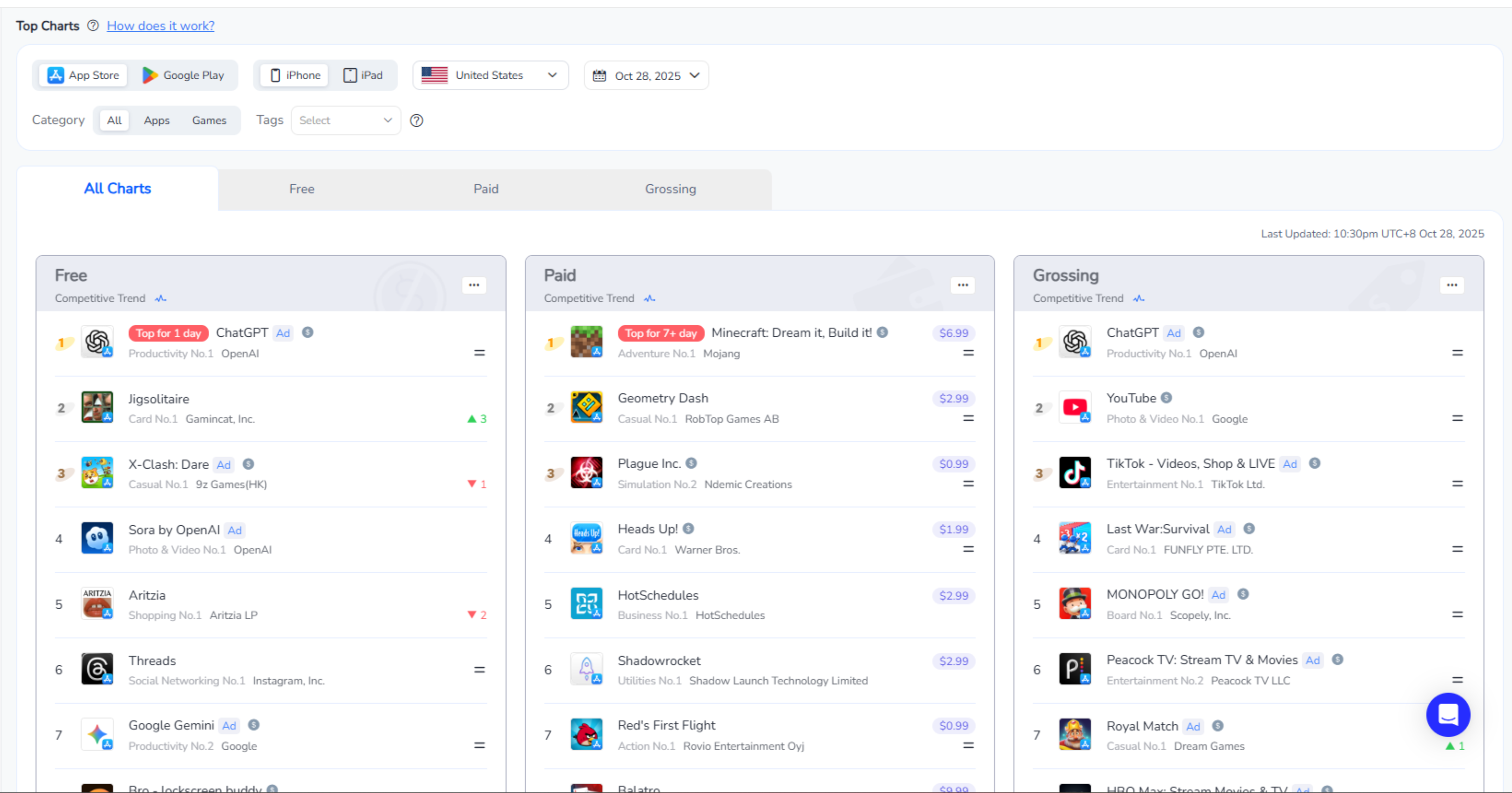Click the Tags help question-mark icon
1512x793 pixels.
tap(416, 120)
